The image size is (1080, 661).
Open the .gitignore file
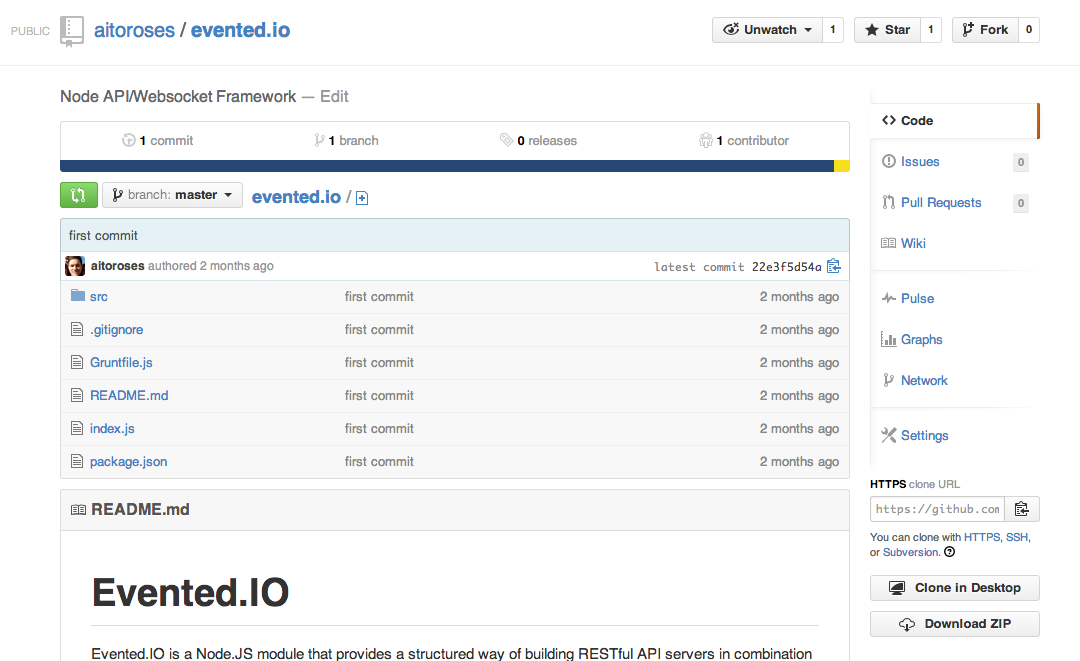point(116,330)
